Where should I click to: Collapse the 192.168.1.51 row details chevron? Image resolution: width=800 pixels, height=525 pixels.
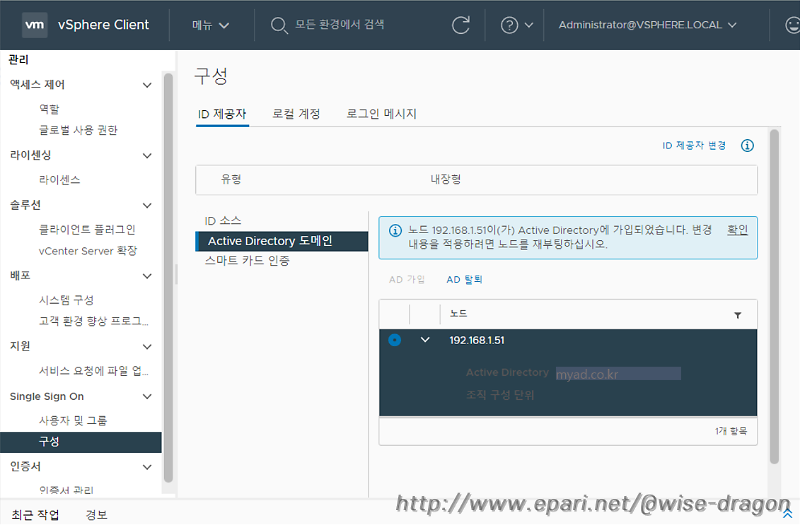[x=424, y=340]
